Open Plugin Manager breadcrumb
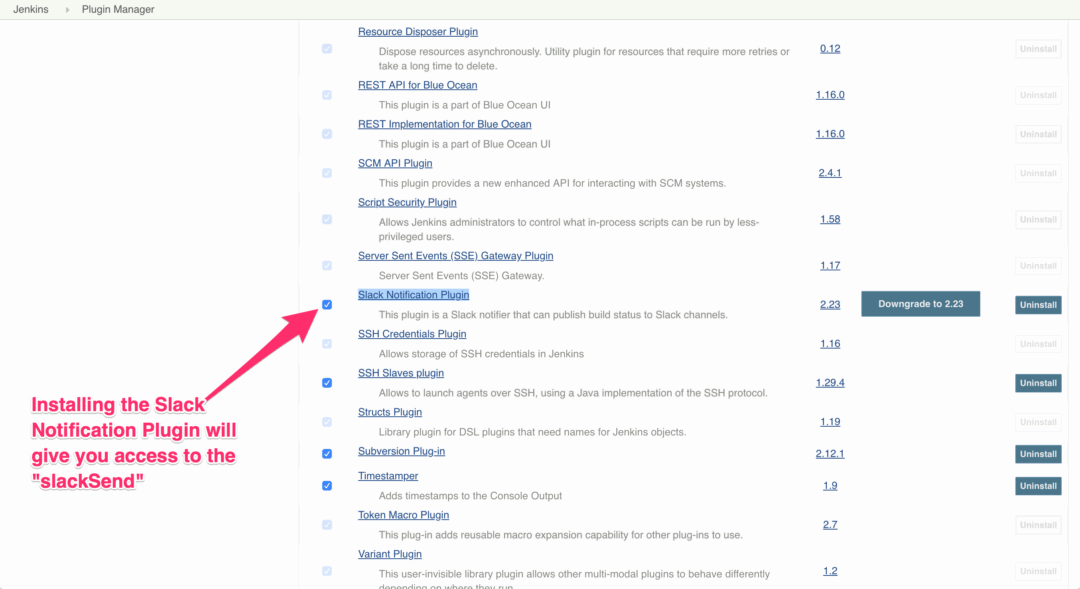1080x589 pixels. pyautogui.click(x=118, y=10)
